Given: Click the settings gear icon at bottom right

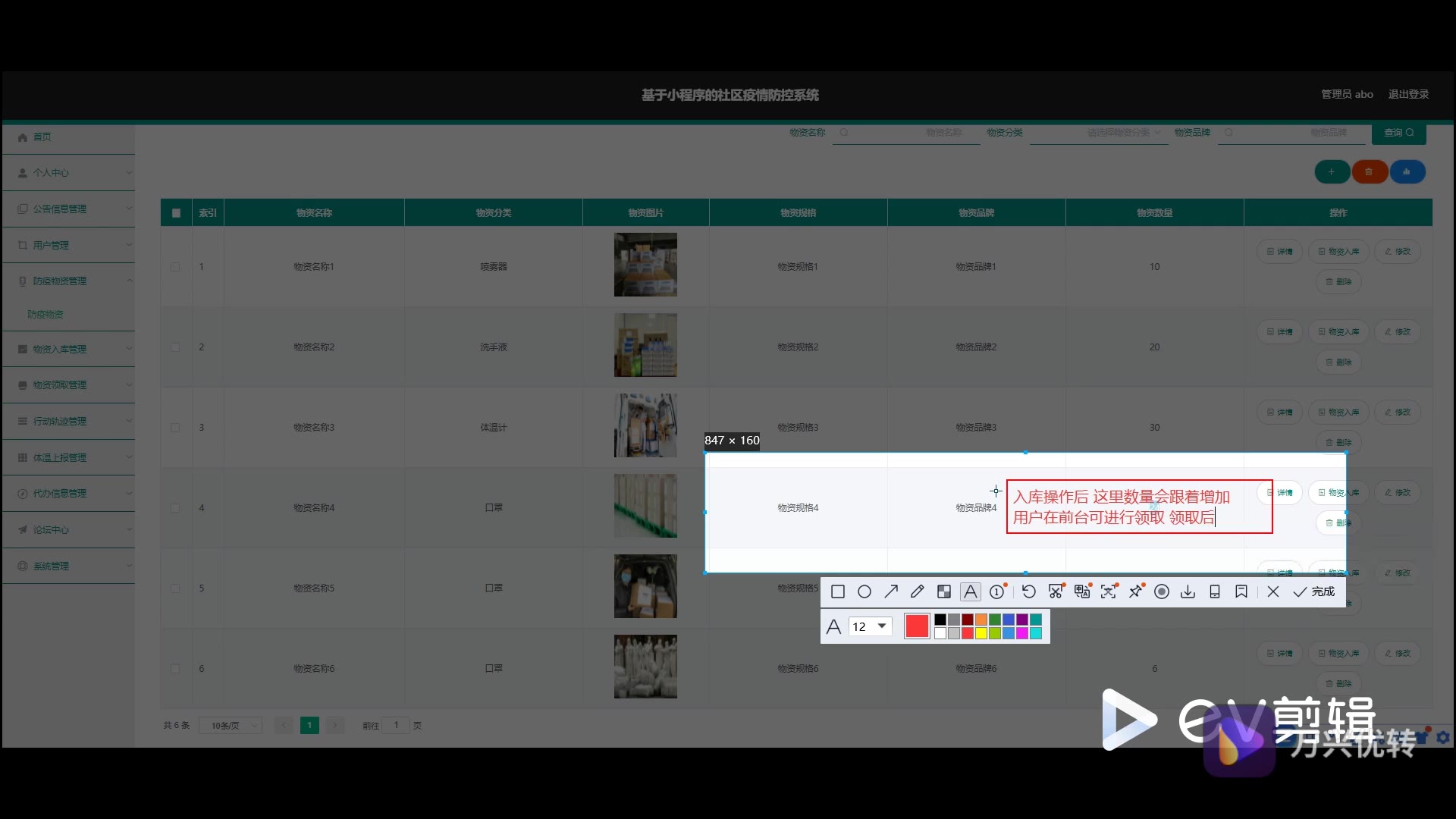Looking at the screenshot, I should tap(1443, 737).
